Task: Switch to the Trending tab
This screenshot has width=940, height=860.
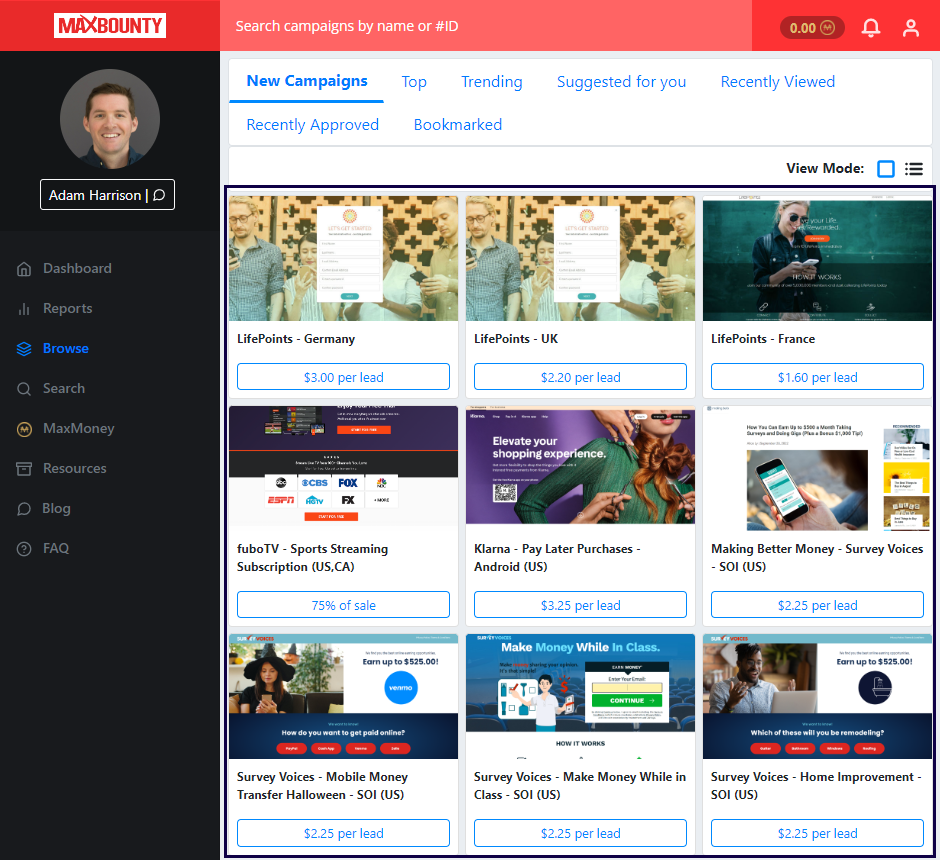Action: pyautogui.click(x=491, y=82)
